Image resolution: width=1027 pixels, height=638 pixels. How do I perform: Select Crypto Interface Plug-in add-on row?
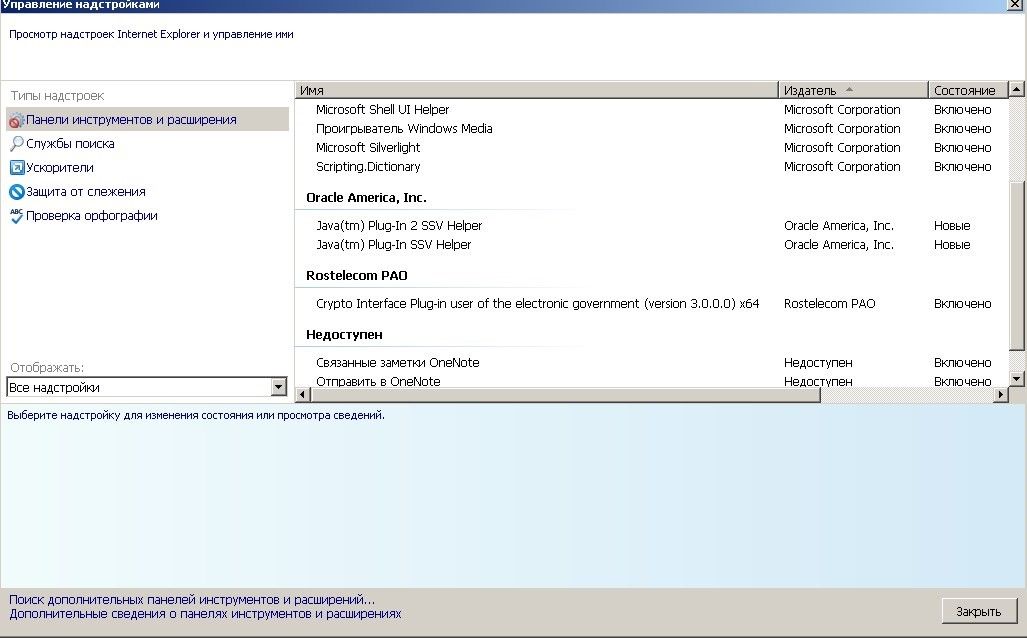click(652, 303)
